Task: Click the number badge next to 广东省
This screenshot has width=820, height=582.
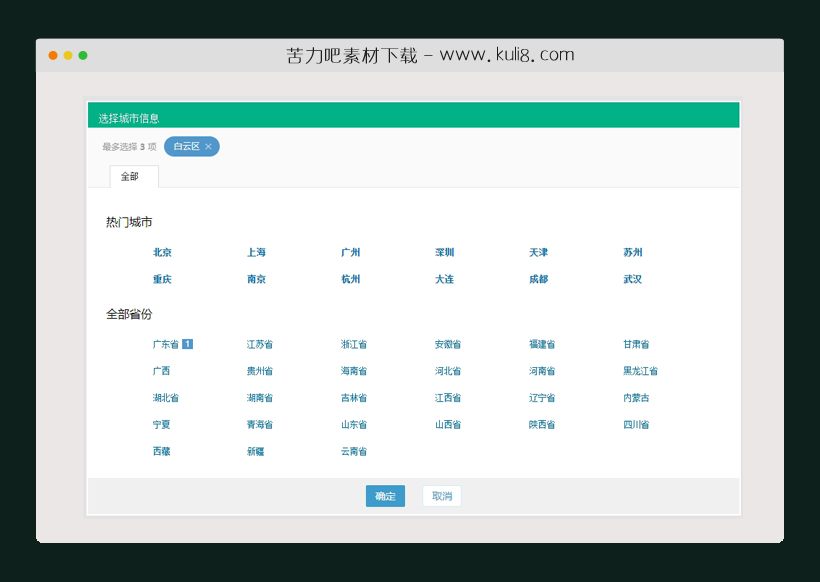Action: (187, 343)
